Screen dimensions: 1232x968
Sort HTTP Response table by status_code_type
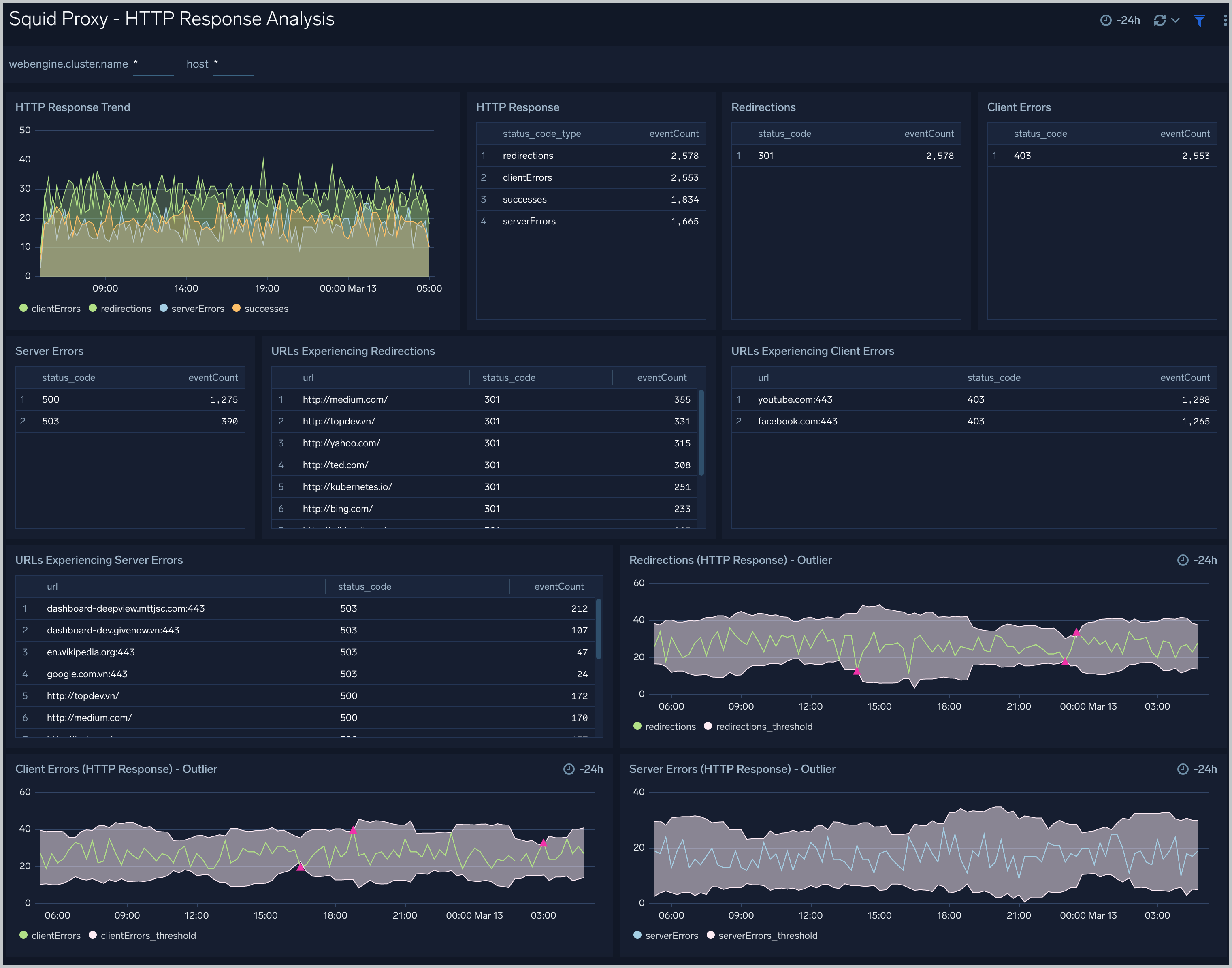pos(542,134)
